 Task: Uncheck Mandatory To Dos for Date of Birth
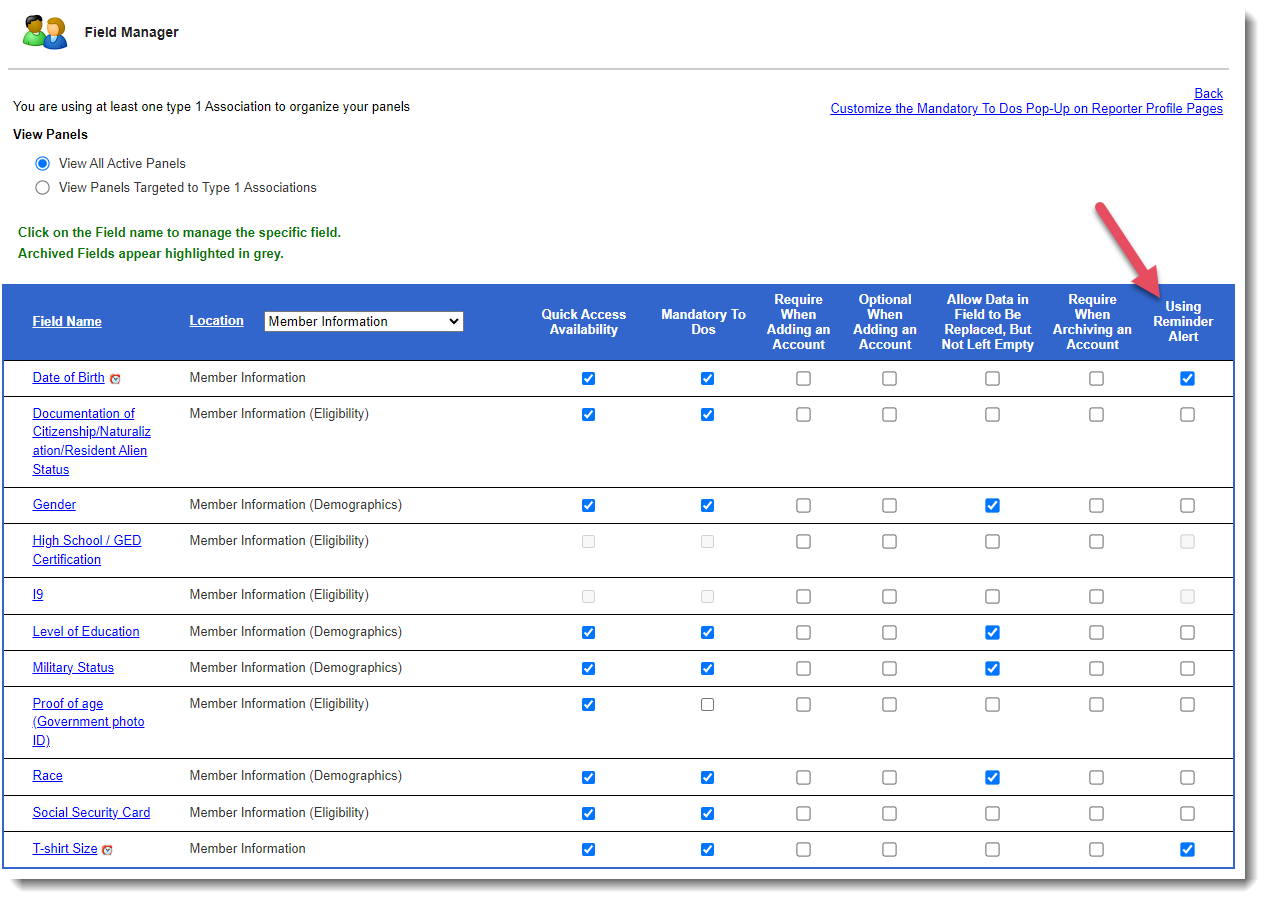(707, 379)
